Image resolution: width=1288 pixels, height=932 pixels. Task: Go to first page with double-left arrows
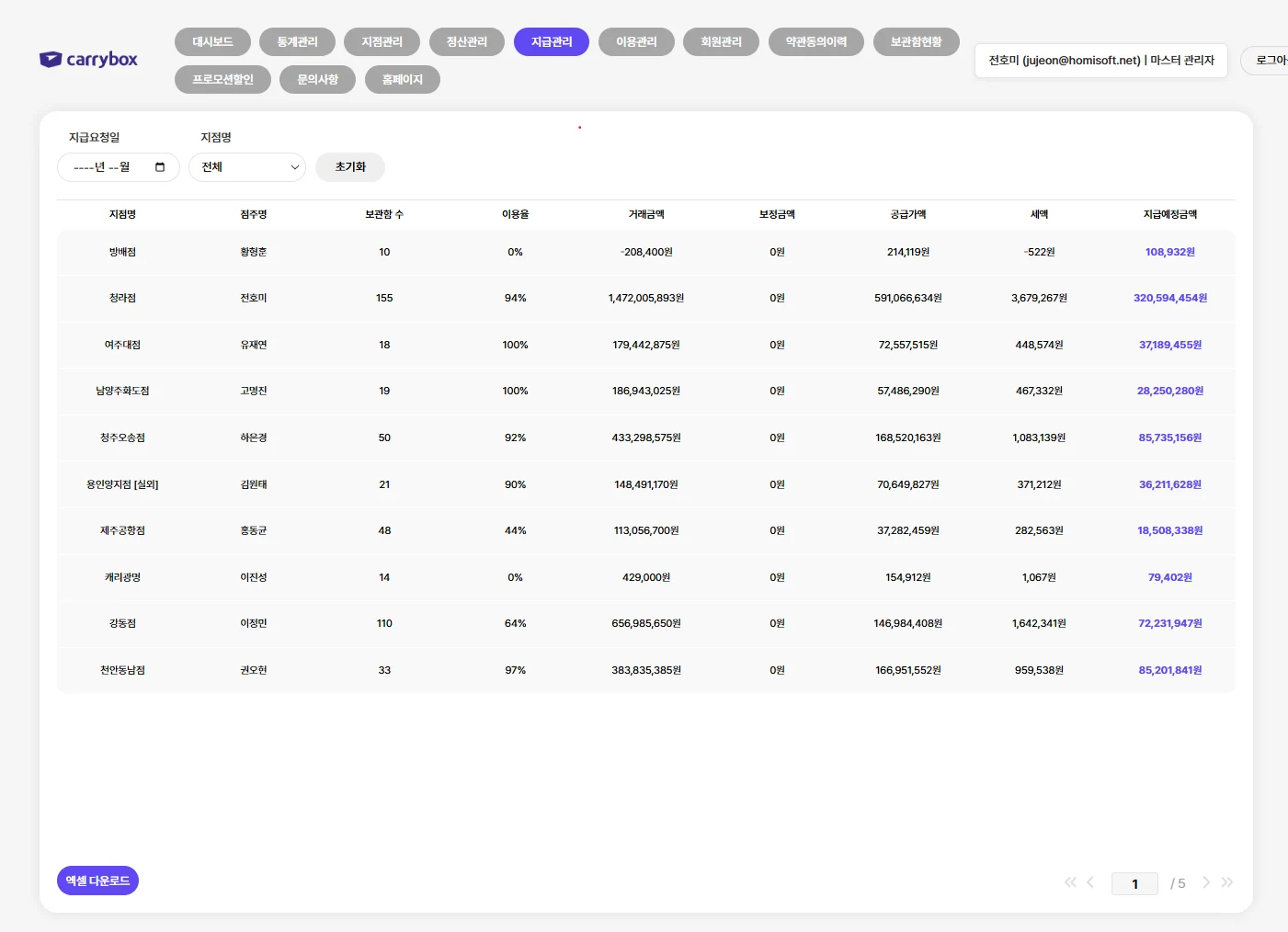click(1070, 882)
